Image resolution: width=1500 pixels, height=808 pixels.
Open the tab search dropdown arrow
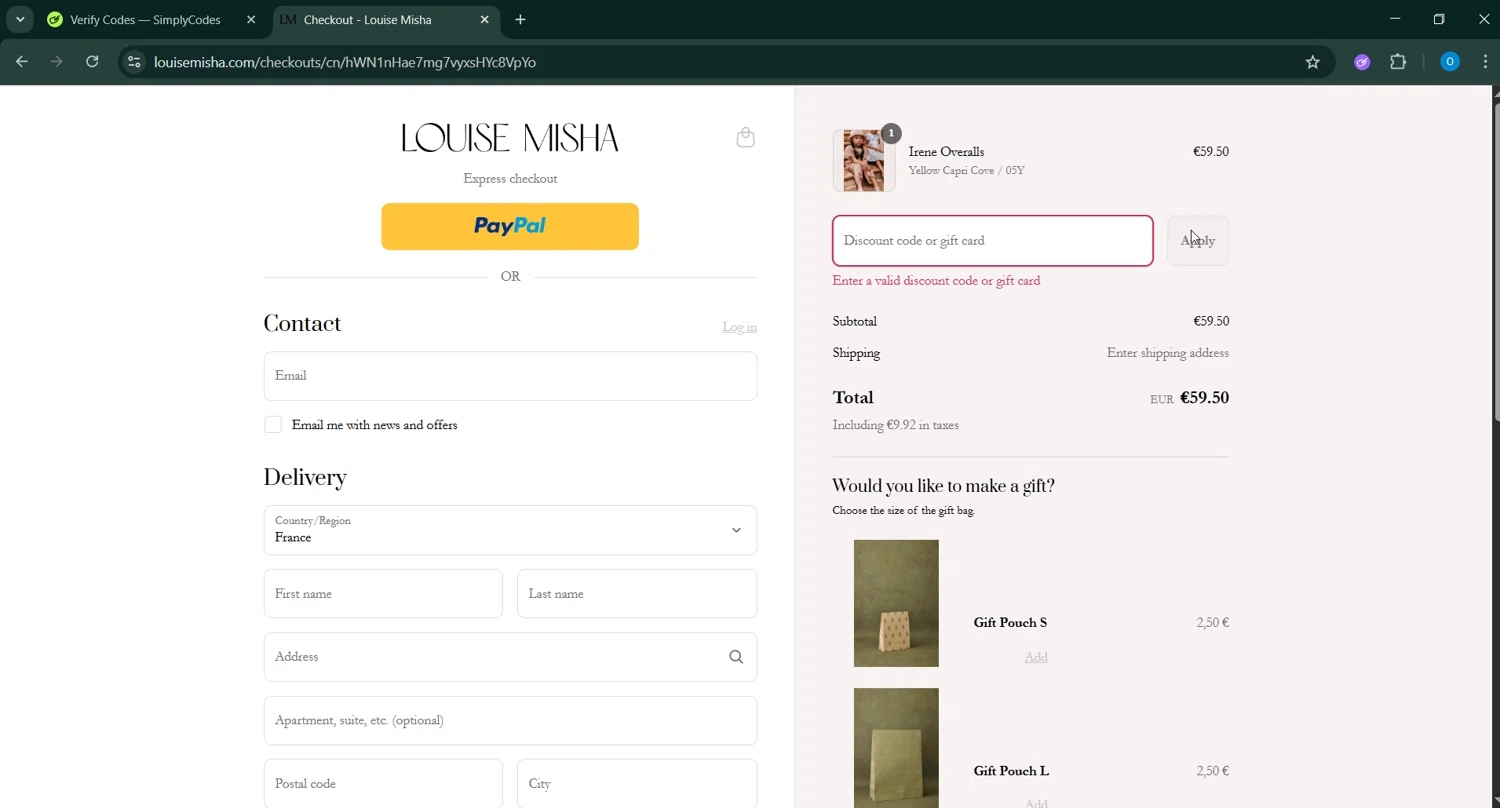click(20, 20)
